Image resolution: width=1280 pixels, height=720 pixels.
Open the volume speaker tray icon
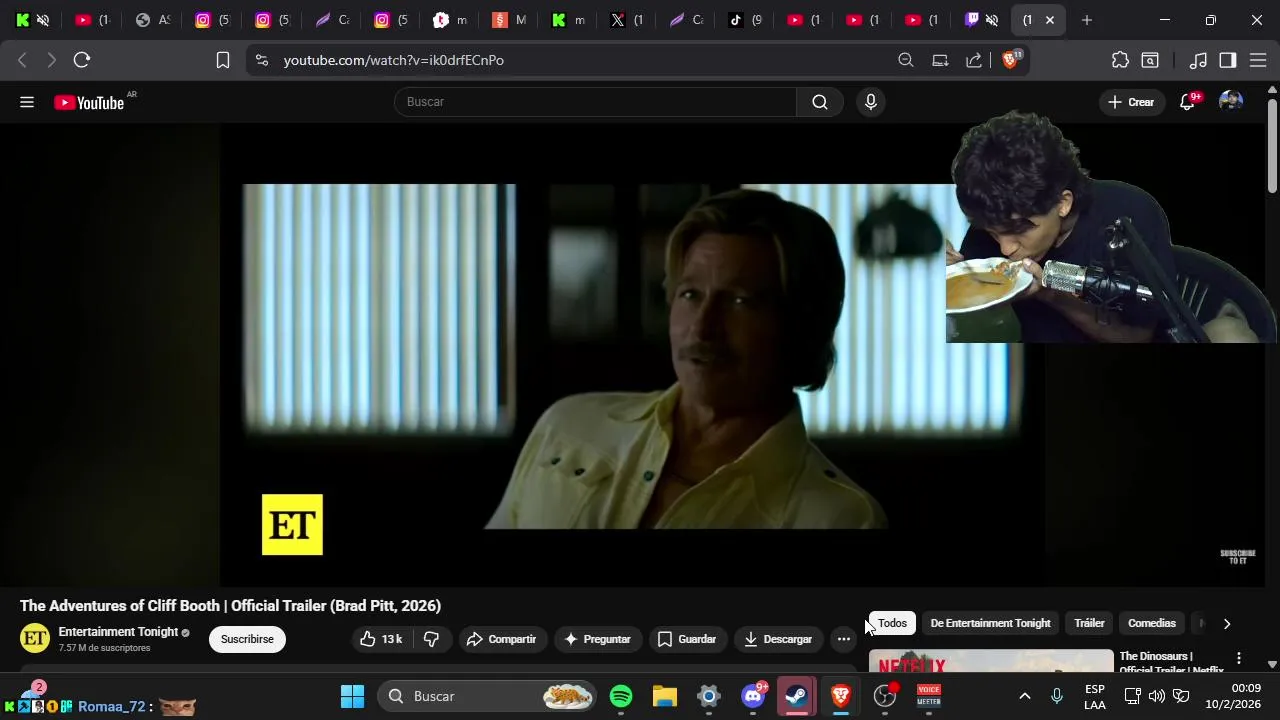pos(1157,696)
